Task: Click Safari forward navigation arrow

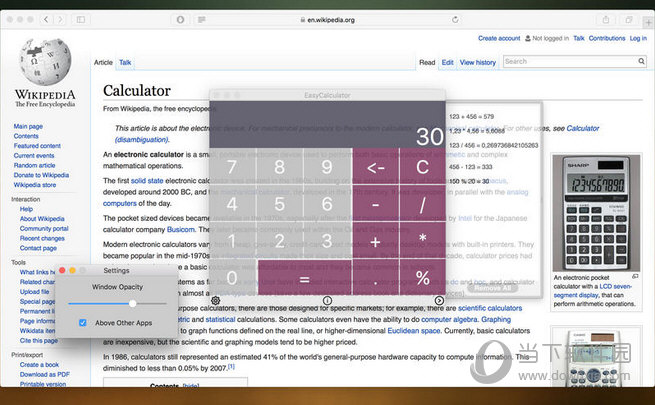Action: click(60, 19)
